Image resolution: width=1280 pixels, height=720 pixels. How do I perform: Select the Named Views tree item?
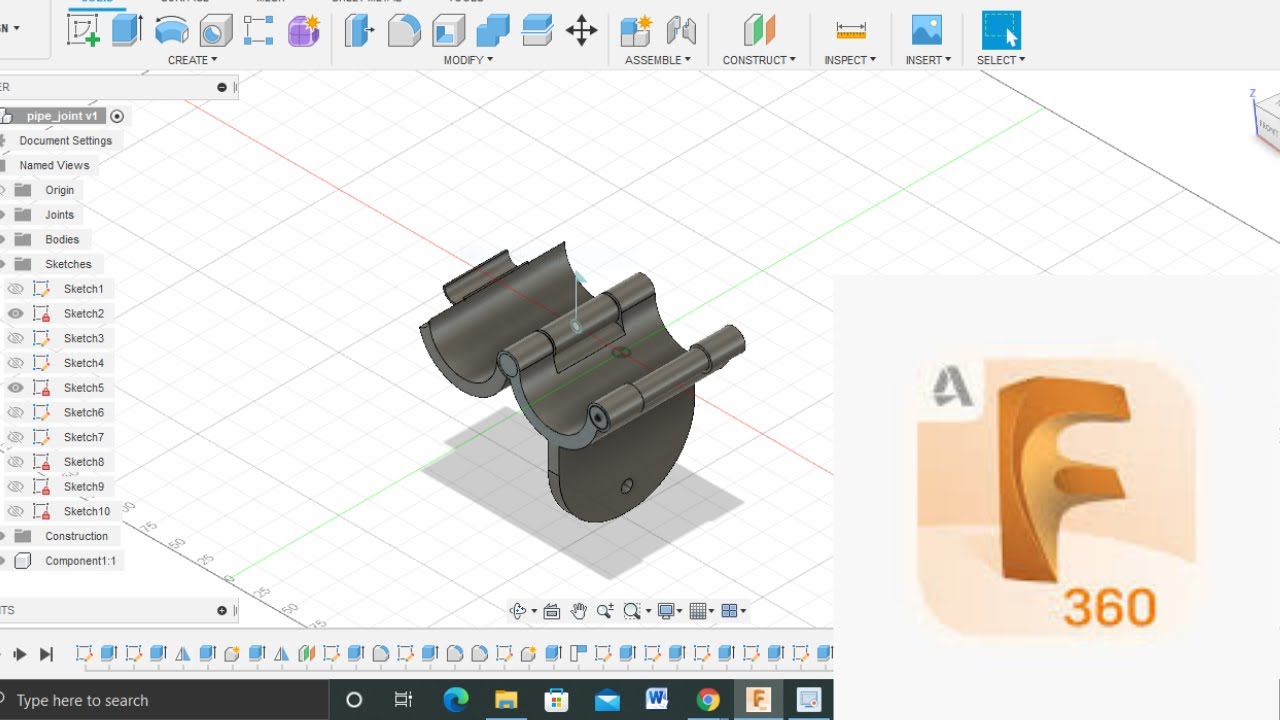pyautogui.click(x=54, y=166)
